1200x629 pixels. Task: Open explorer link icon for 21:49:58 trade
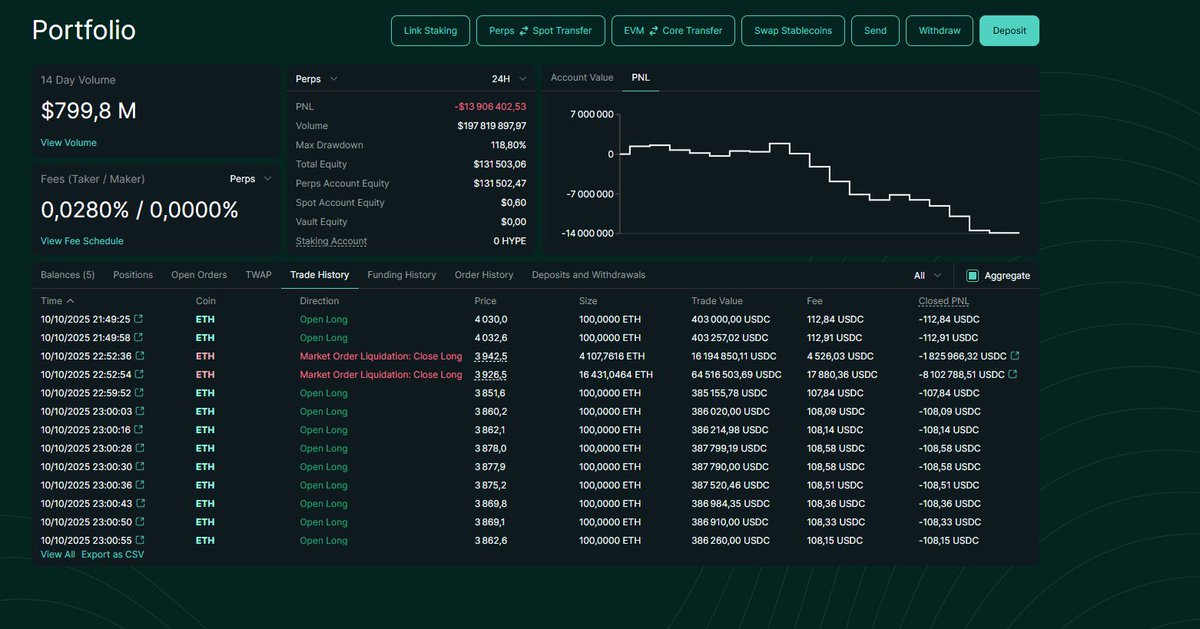(138, 338)
